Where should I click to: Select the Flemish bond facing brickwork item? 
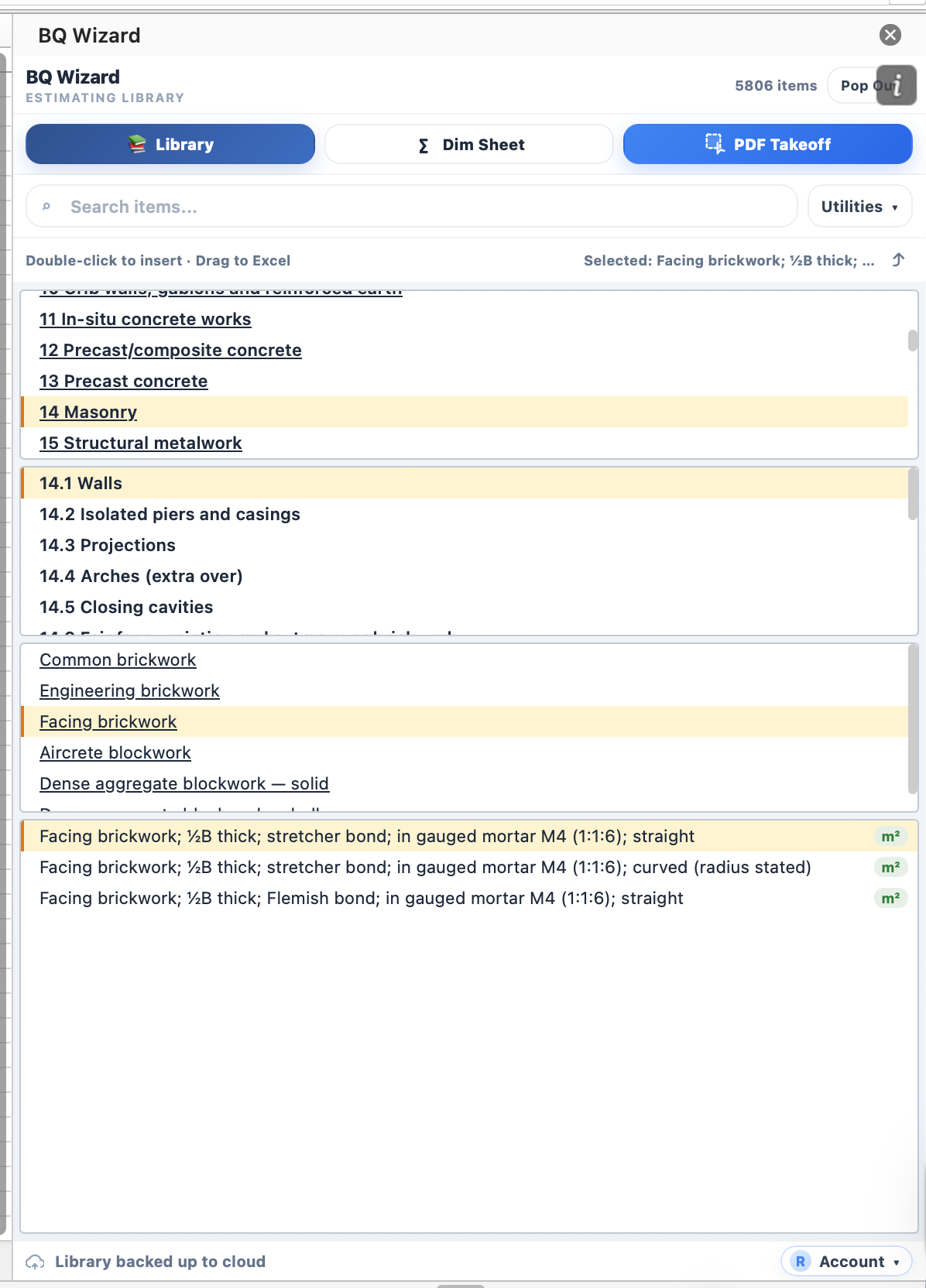pos(362,898)
